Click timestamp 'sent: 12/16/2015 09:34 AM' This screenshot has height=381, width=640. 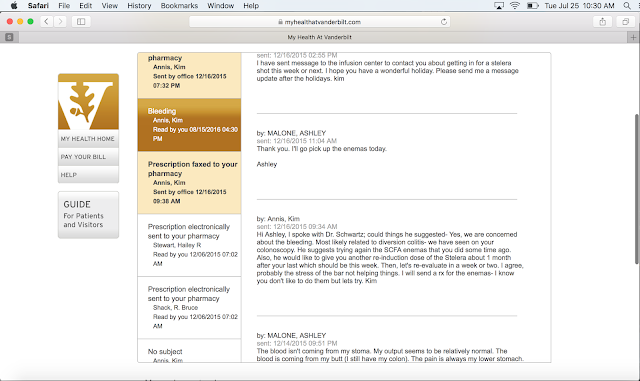click(x=297, y=227)
